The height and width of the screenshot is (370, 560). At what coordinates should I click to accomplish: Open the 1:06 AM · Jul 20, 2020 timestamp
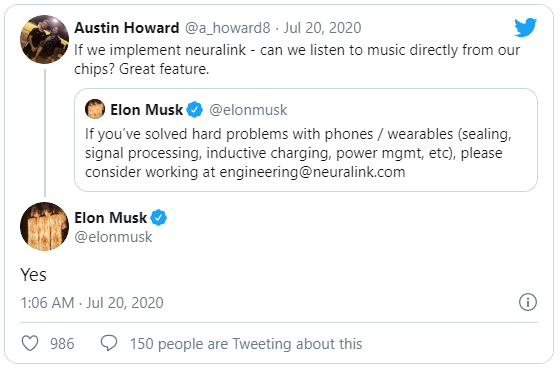(92, 303)
